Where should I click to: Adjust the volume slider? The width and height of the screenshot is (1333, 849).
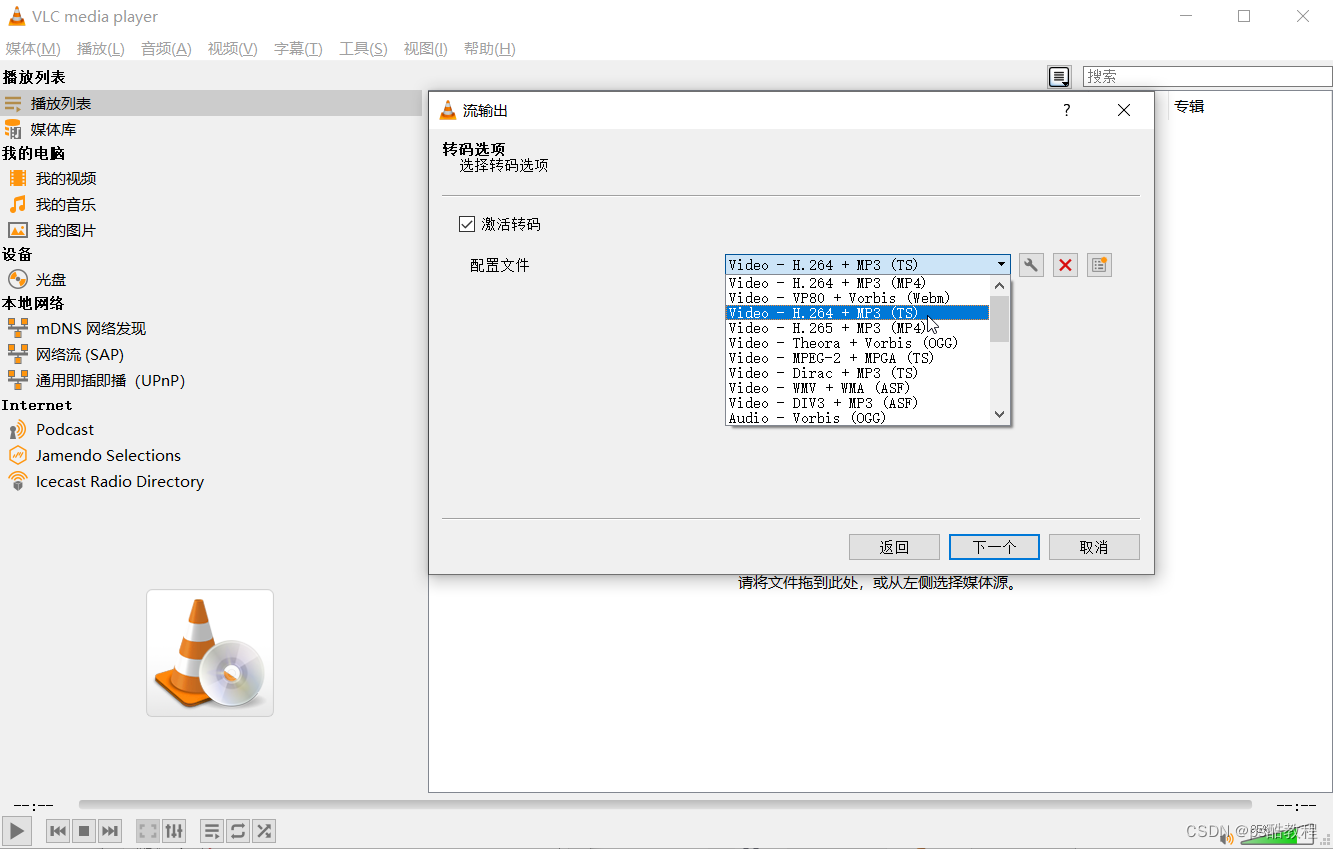1280,836
